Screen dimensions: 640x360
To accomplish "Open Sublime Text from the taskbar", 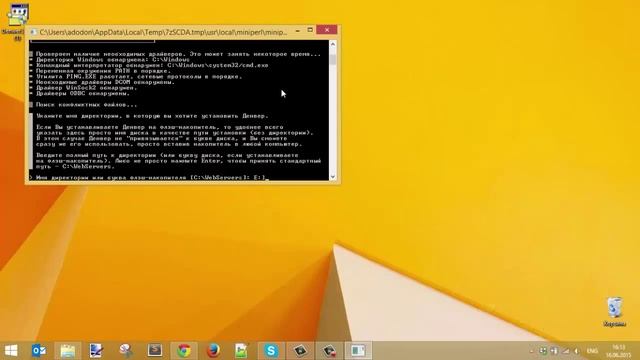I will click(155, 350).
